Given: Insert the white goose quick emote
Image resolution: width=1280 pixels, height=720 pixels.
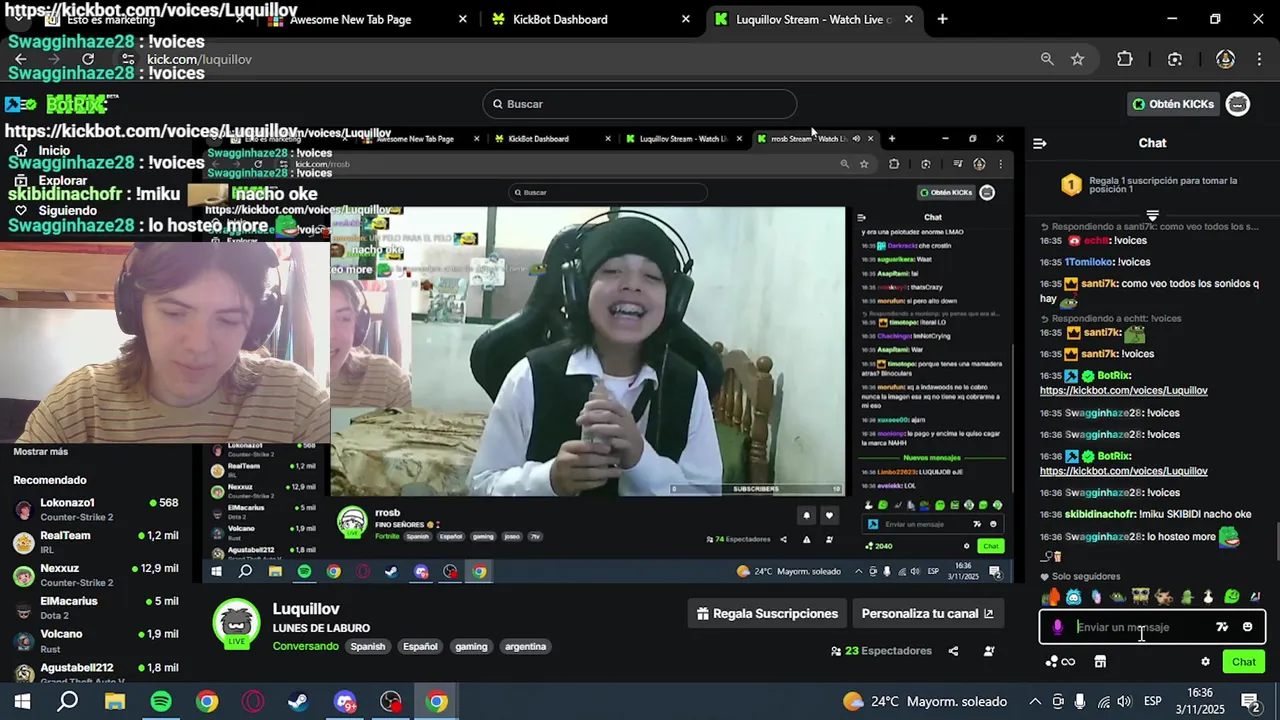Looking at the screenshot, I should click(x=1208, y=597).
